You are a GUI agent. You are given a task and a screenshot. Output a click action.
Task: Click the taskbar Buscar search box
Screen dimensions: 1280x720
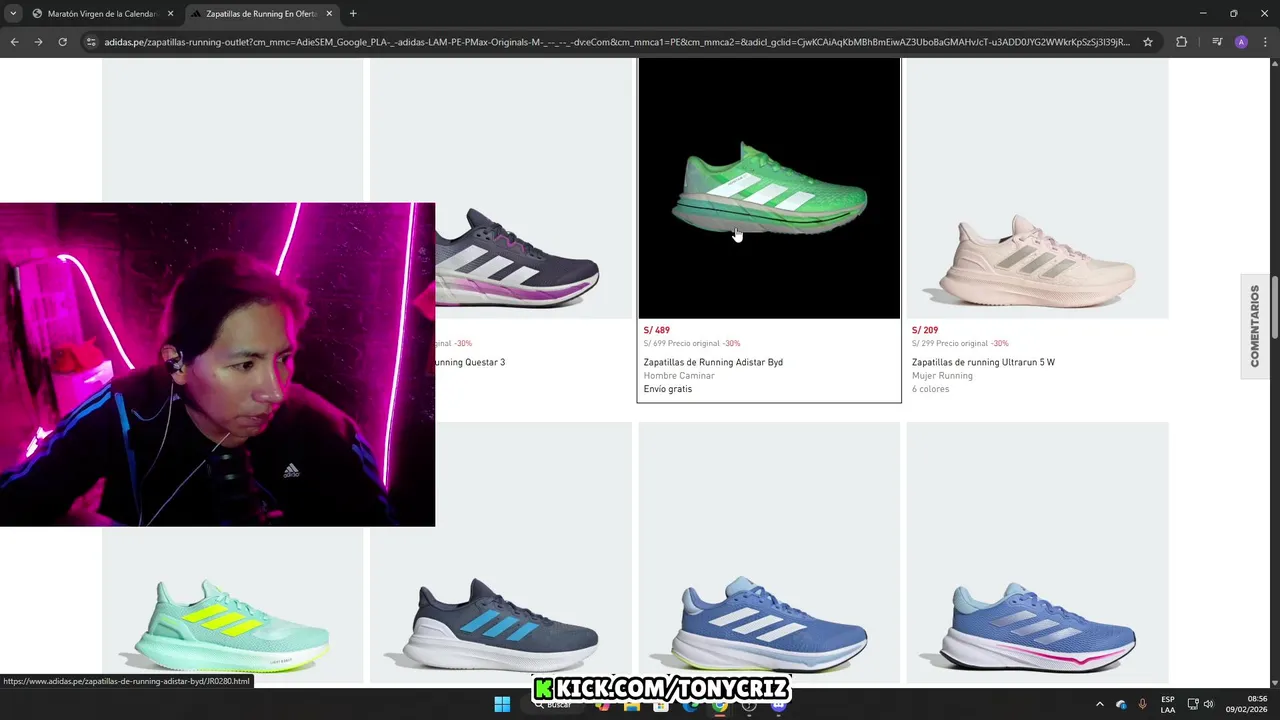[553, 704]
